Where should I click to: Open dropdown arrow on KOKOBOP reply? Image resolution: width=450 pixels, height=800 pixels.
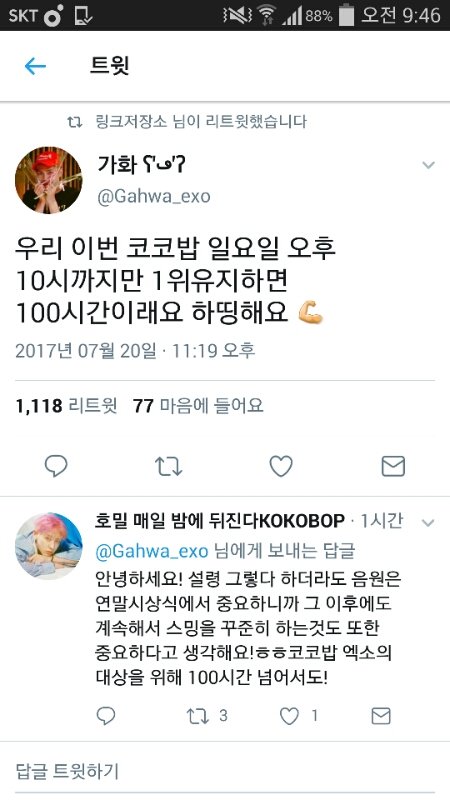[x=428, y=523]
